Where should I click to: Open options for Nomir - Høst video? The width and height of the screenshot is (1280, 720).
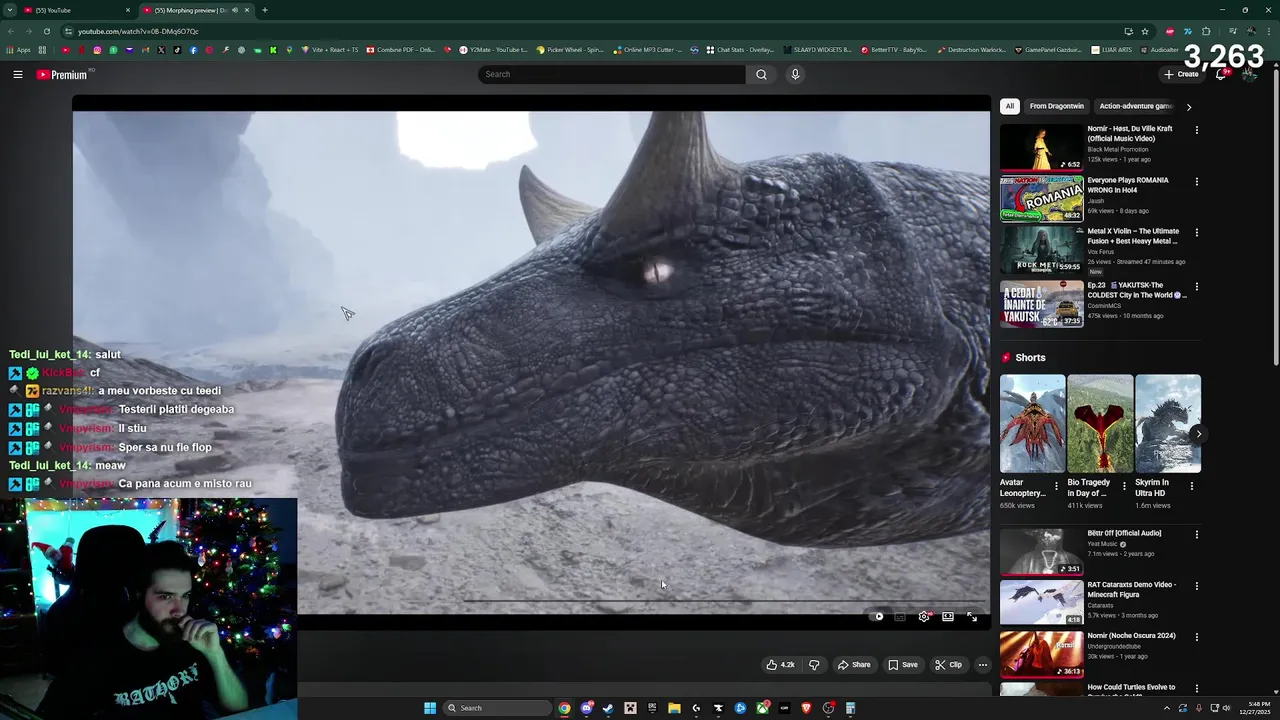point(1196,130)
